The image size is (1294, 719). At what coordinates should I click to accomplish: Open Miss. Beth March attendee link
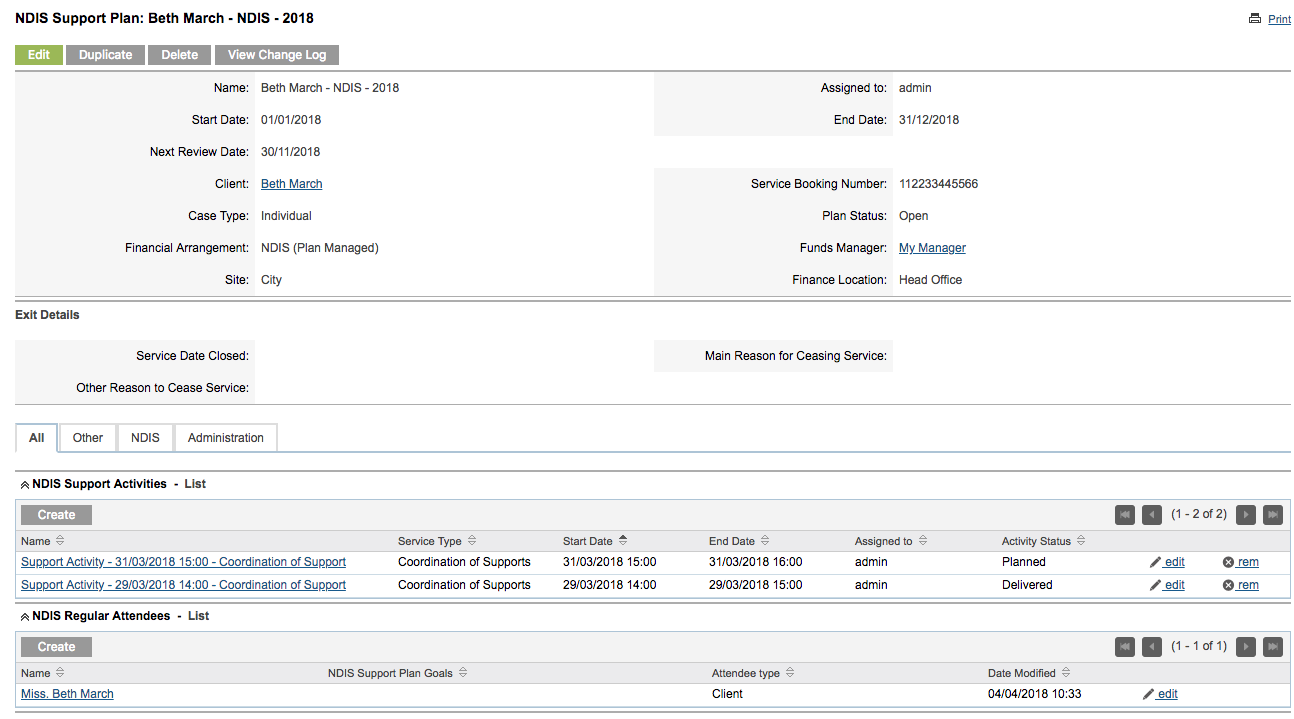click(x=67, y=694)
